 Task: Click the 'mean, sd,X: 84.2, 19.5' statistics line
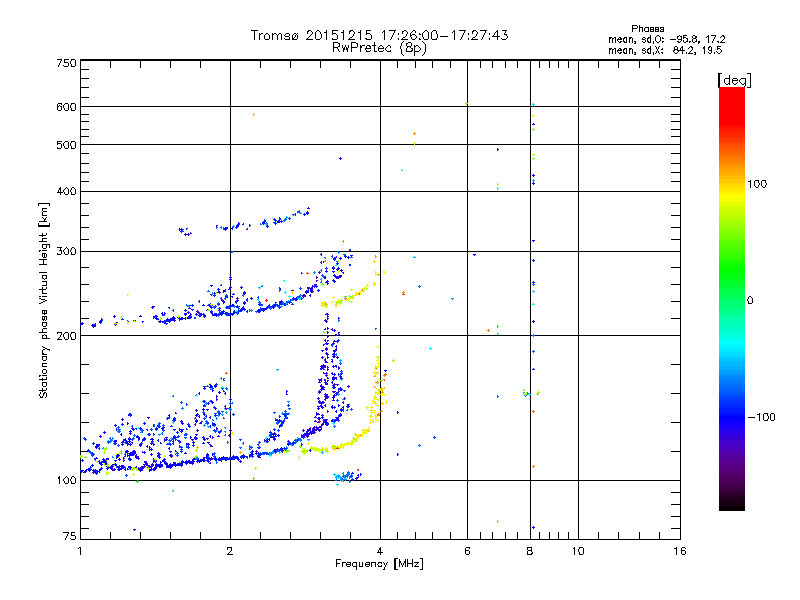pyautogui.click(x=665, y=50)
